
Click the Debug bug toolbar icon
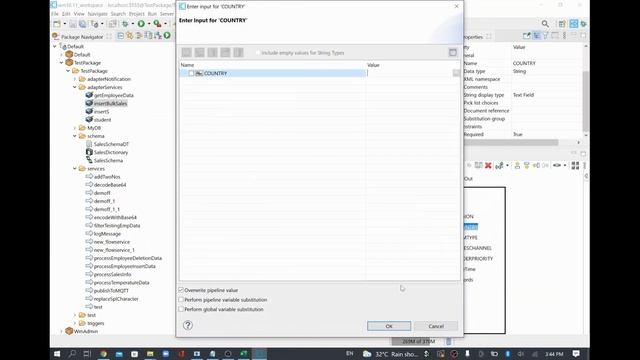click(x=125, y=24)
